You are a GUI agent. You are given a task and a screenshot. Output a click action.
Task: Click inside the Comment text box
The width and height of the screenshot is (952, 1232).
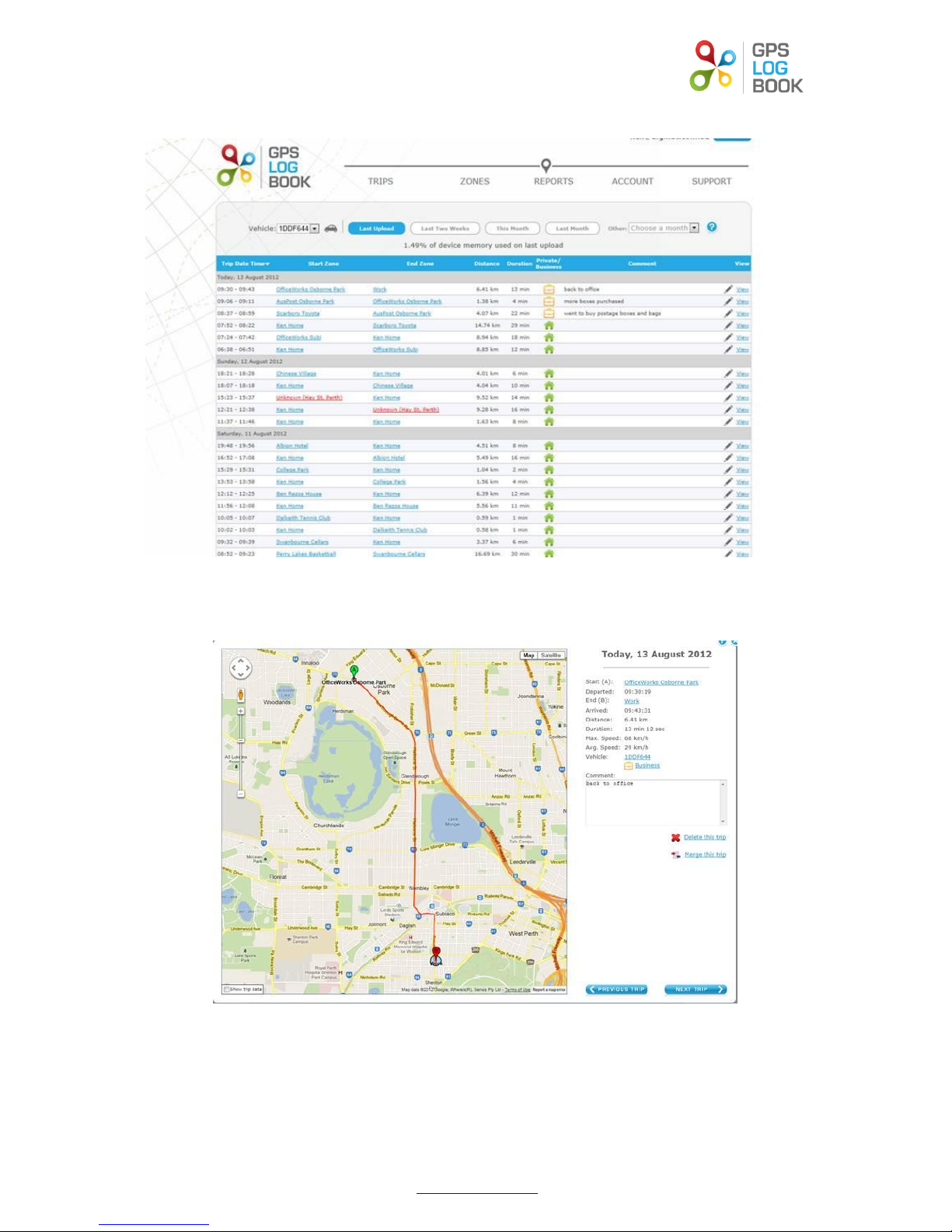(x=652, y=803)
